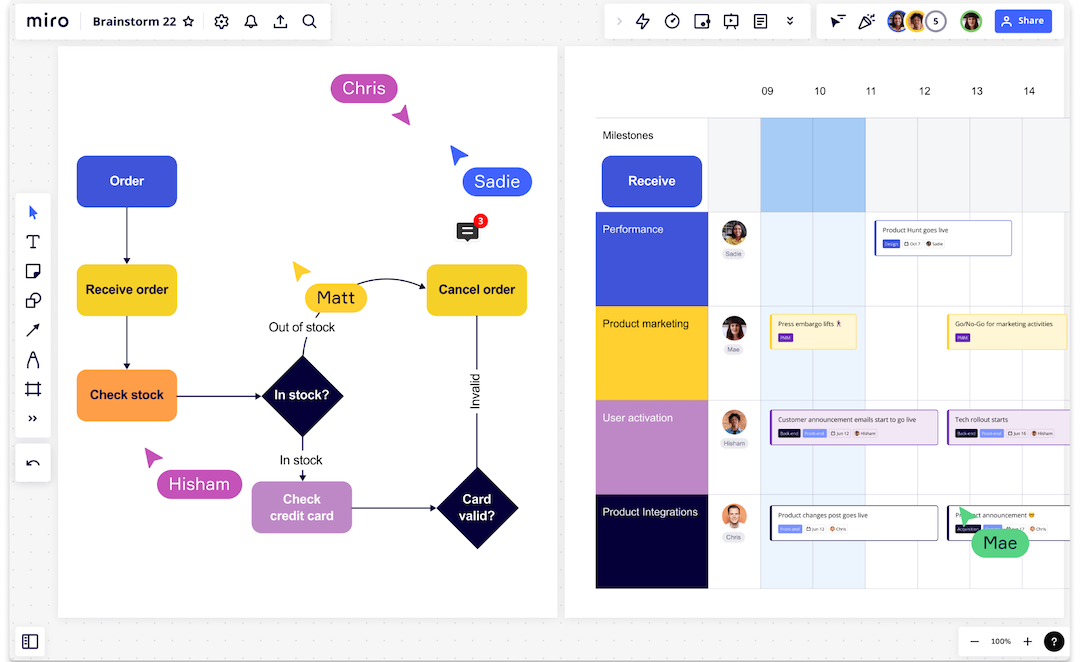Open the miro logo menu

click(x=47, y=20)
